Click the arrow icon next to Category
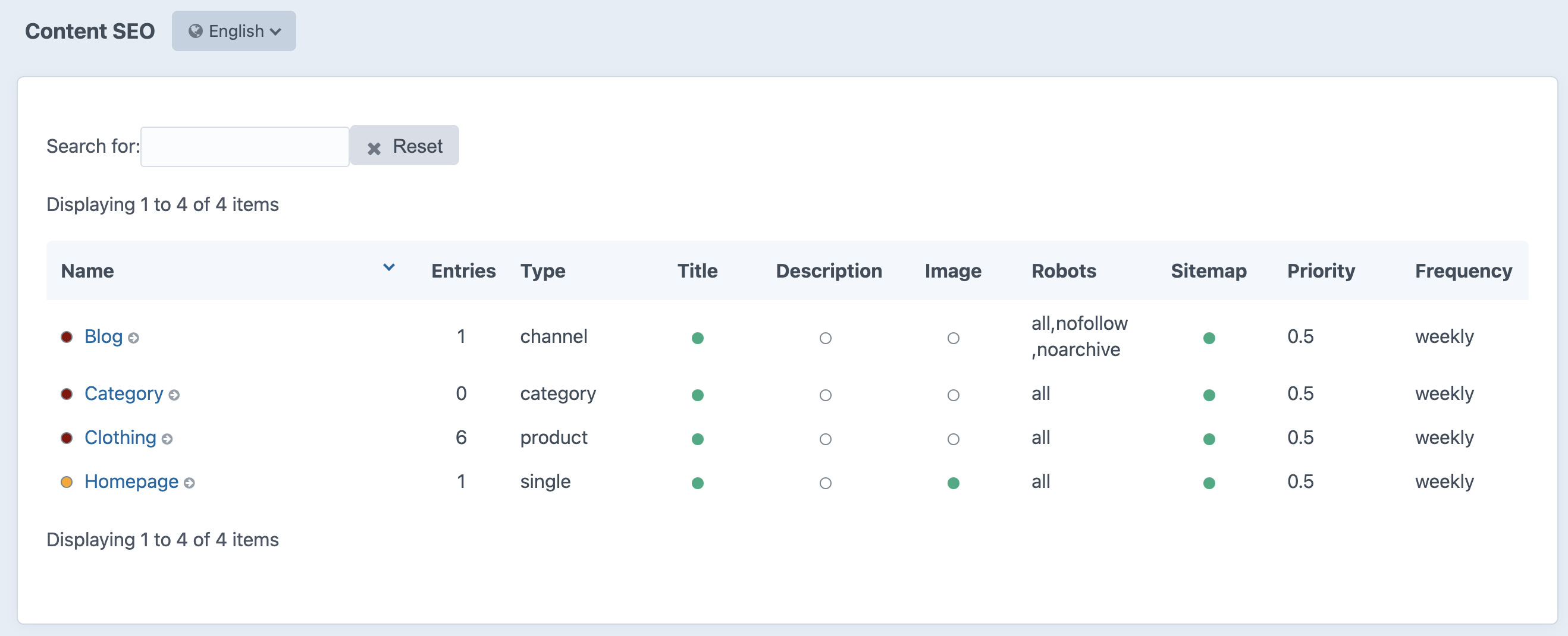The width and height of the screenshot is (1568, 636). (x=176, y=395)
